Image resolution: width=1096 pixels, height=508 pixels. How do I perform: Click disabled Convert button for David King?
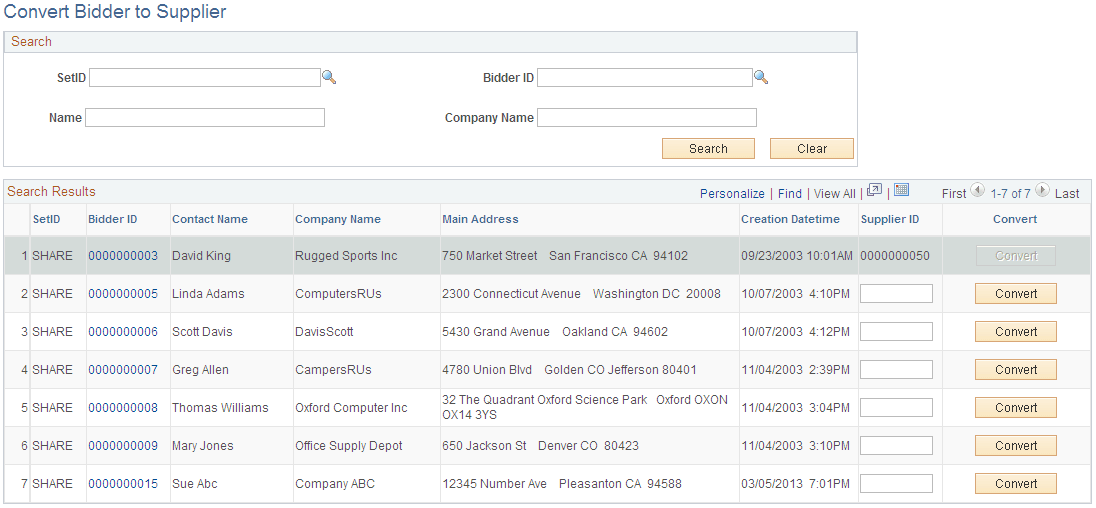click(1016, 256)
